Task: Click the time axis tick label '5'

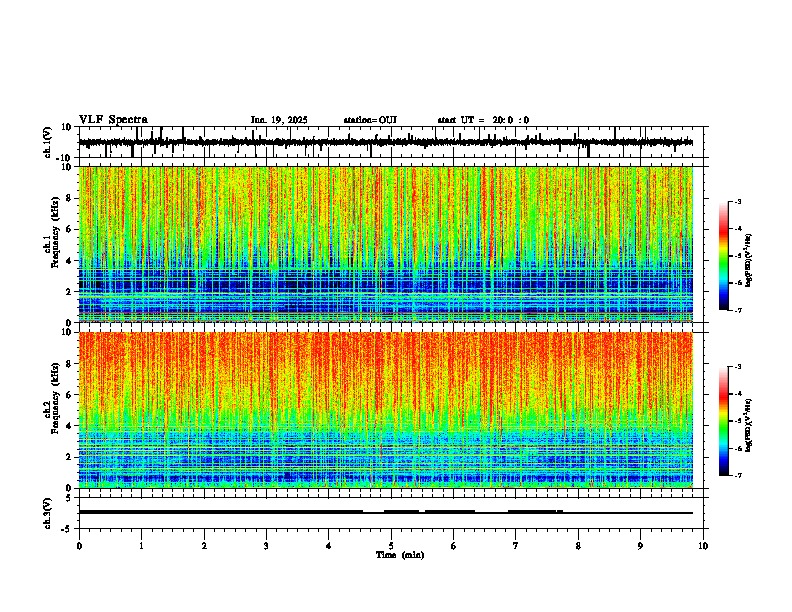Action: tap(391, 546)
